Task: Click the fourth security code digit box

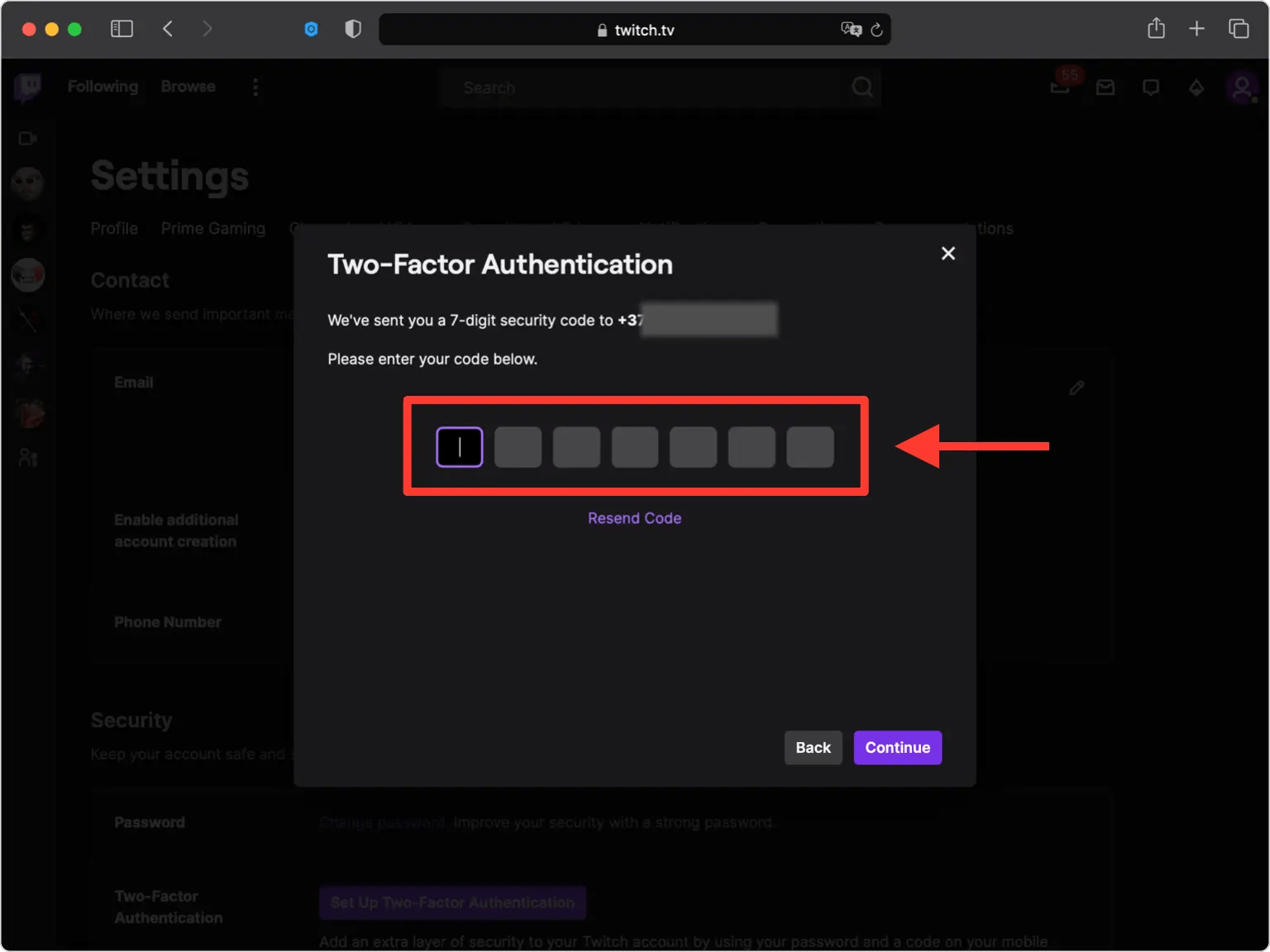Action: click(x=635, y=447)
